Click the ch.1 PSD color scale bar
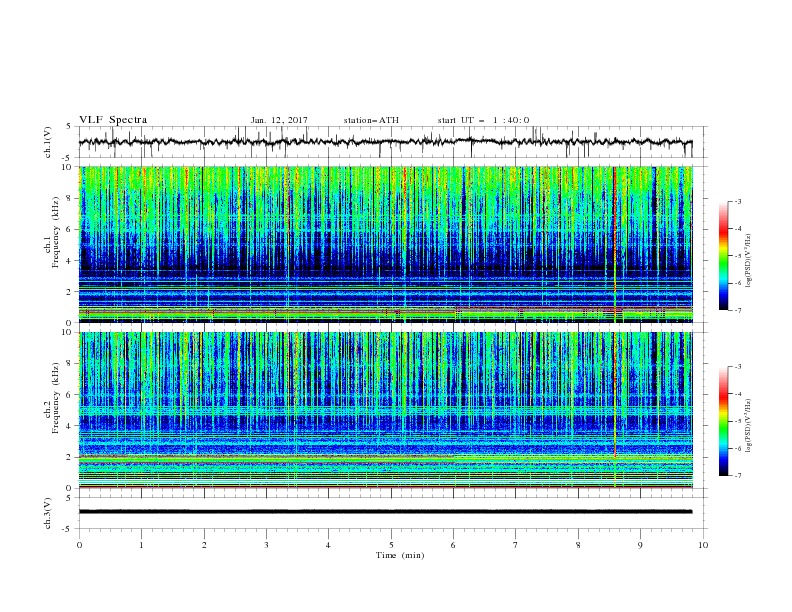The height and width of the screenshot is (612, 792). coord(723,256)
